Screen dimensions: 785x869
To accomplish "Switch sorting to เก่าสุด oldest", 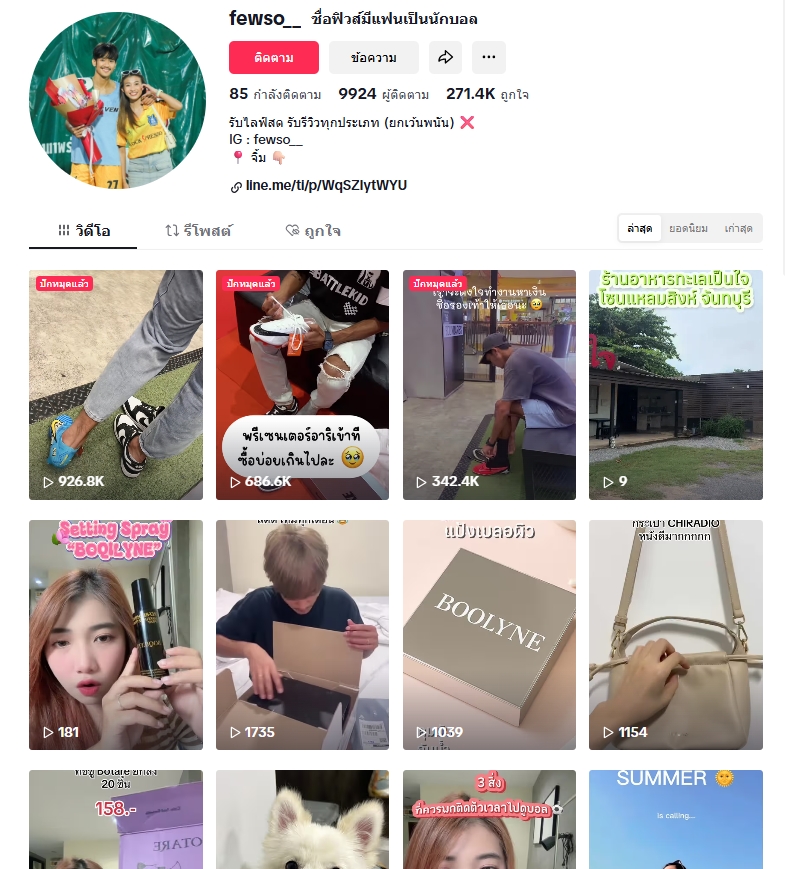I will click(738, 228).
